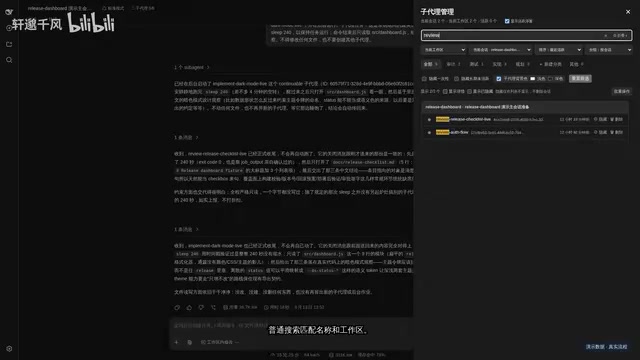Select the 深色 background option
640x360 pixels.
555,79
